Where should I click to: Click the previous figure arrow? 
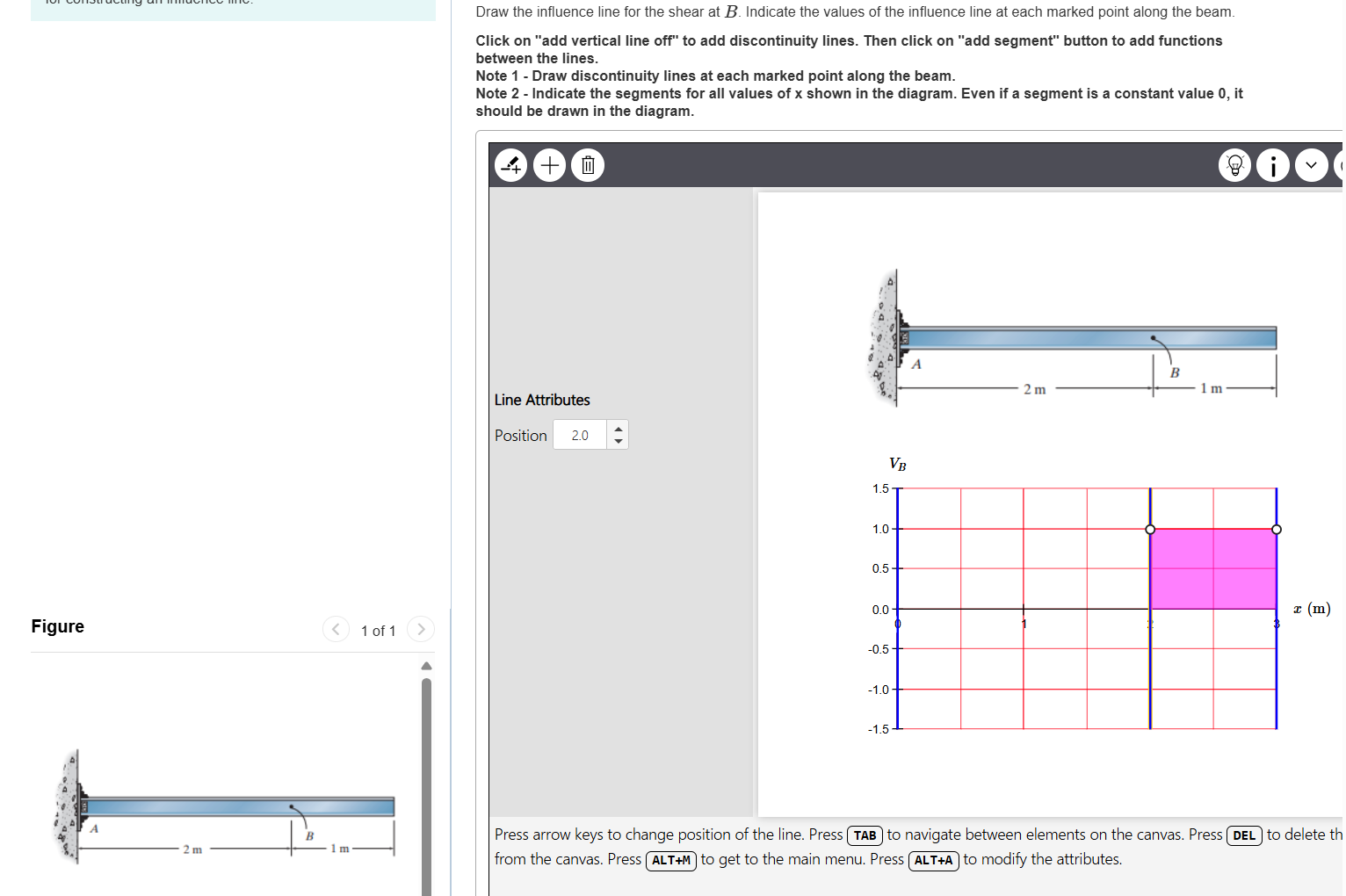coord(336,629)
